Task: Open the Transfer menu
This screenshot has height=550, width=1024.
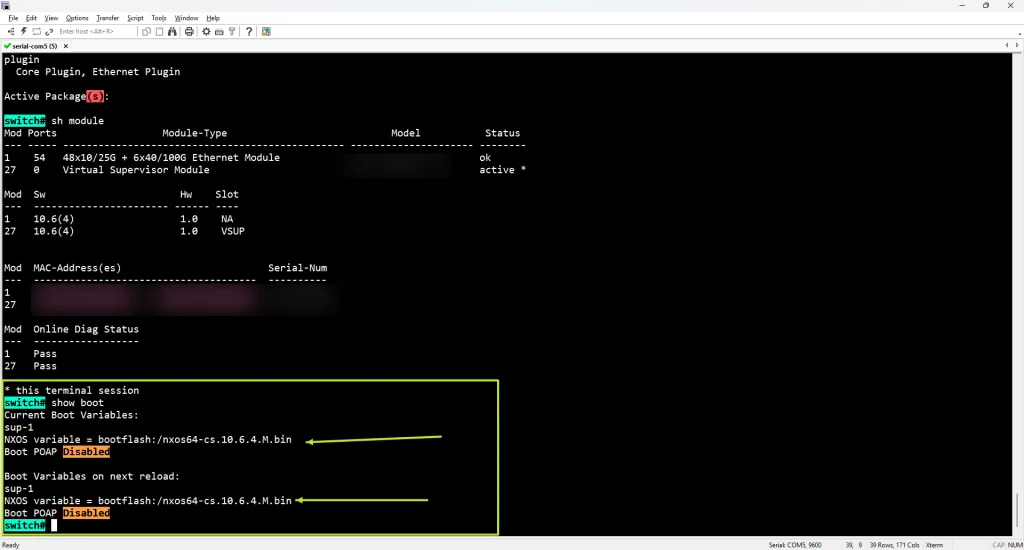Action: 108,18
